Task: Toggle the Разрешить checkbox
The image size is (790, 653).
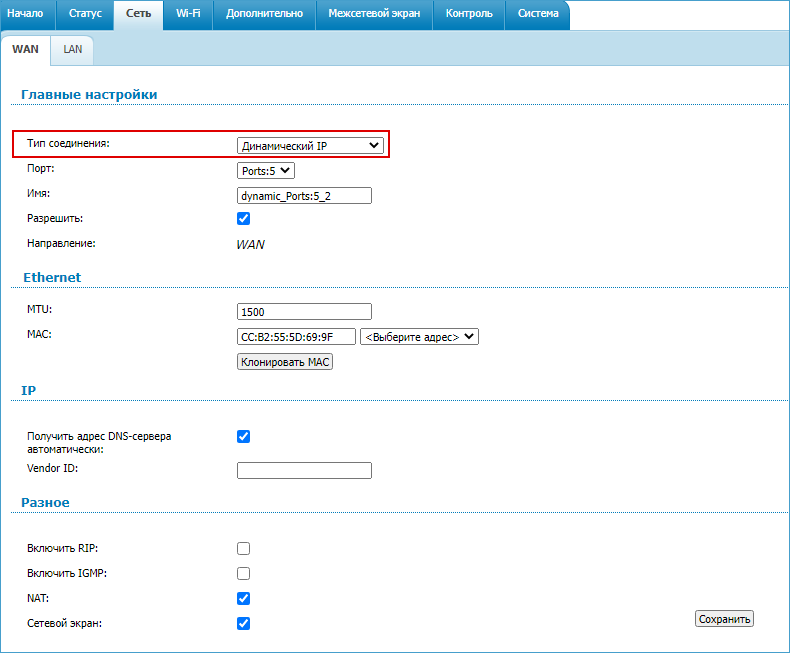Action: [x=243, y=218]
